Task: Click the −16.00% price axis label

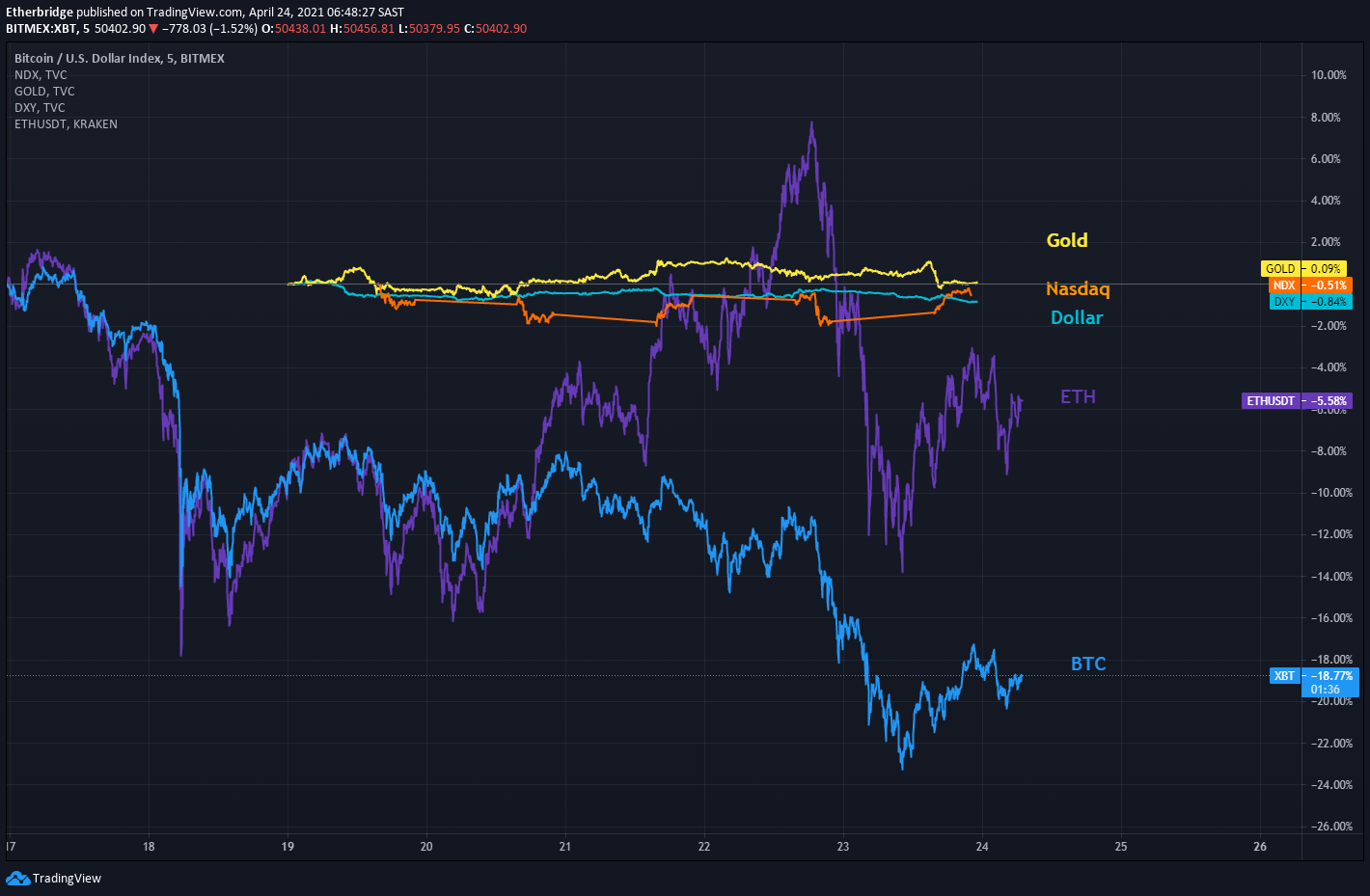Action: pyautogui.click(x=1331, y=618)
